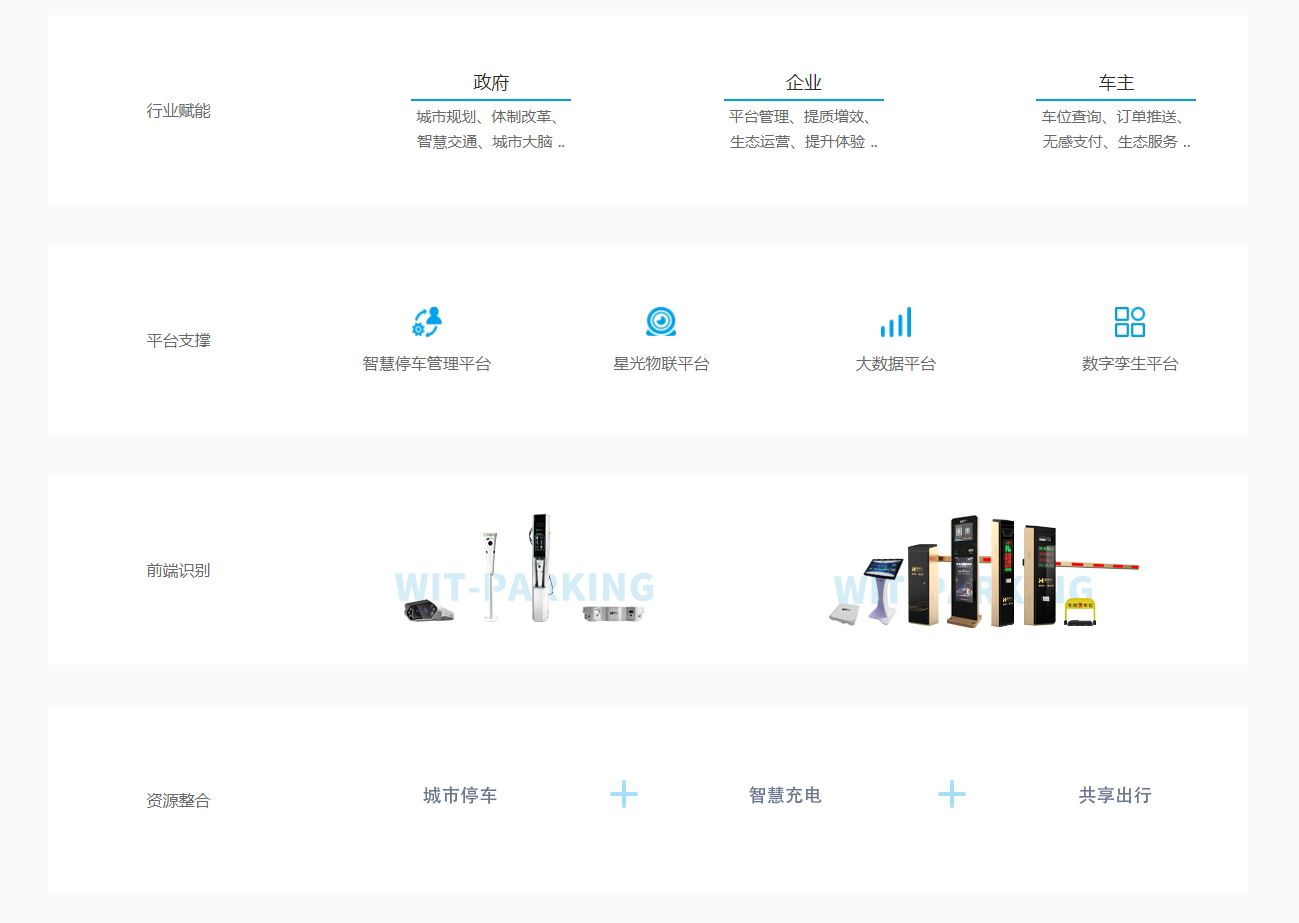Click the 行业赋能 section label

[178, 111]
